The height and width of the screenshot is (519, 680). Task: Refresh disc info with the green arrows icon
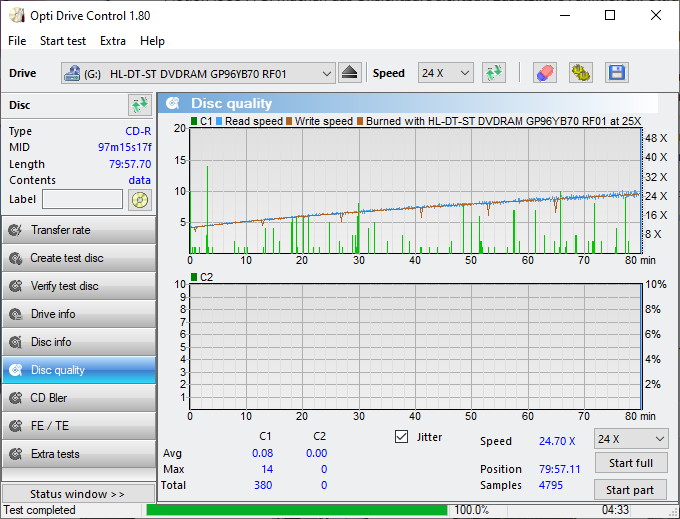coord(139,105)
